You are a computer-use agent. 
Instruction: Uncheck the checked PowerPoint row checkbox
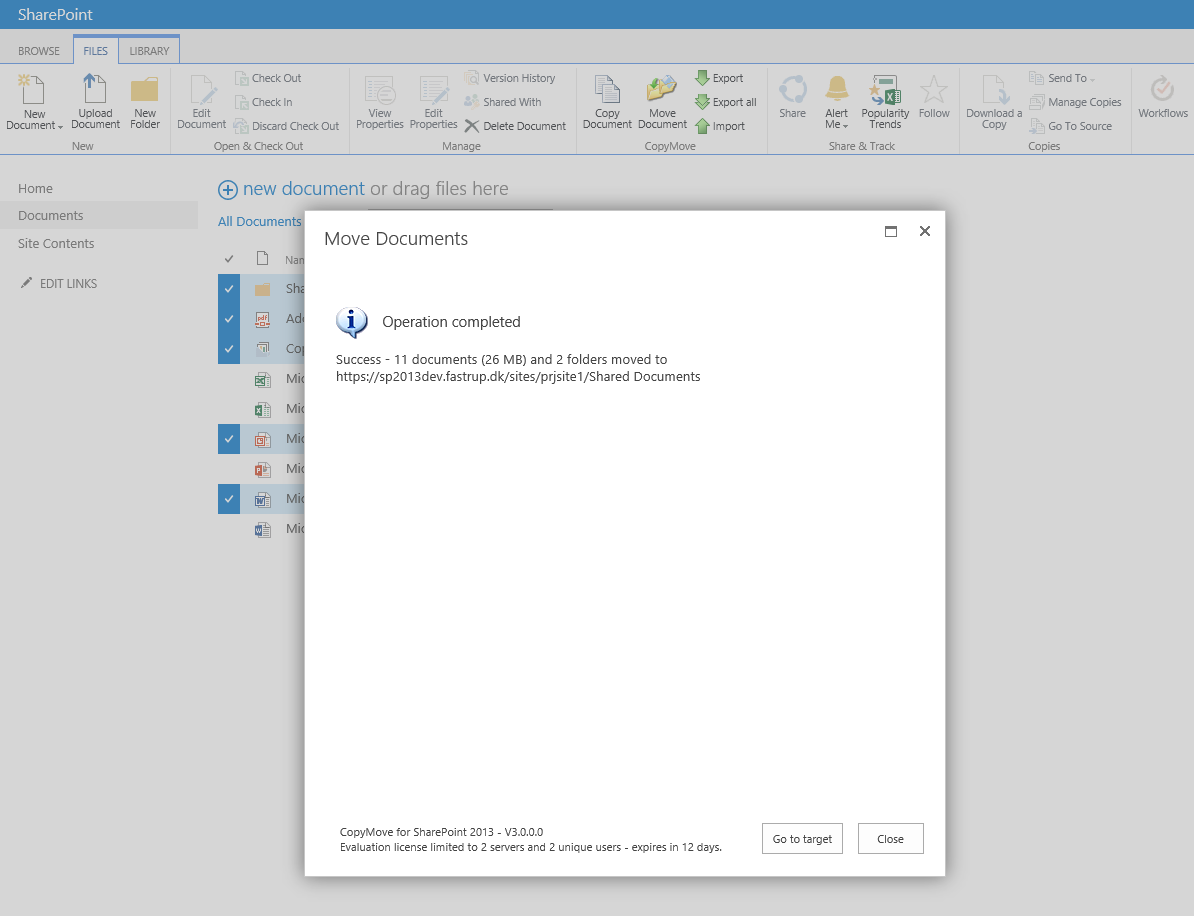pos(228,439)
